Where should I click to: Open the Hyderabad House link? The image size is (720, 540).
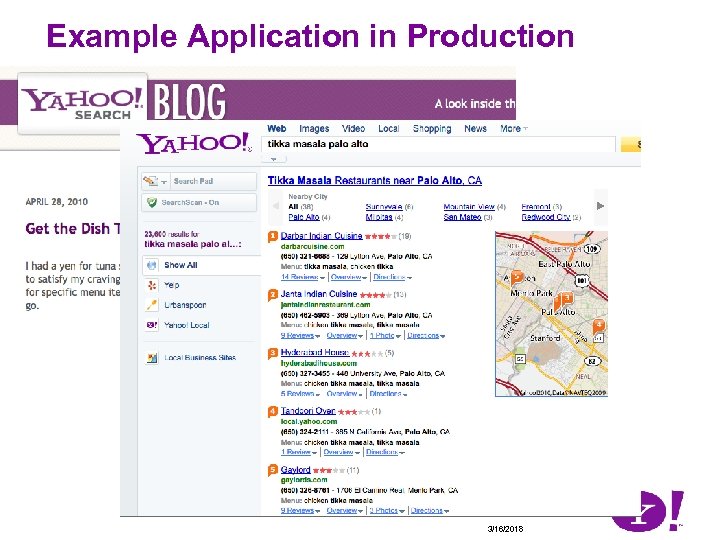pos(315,353)
